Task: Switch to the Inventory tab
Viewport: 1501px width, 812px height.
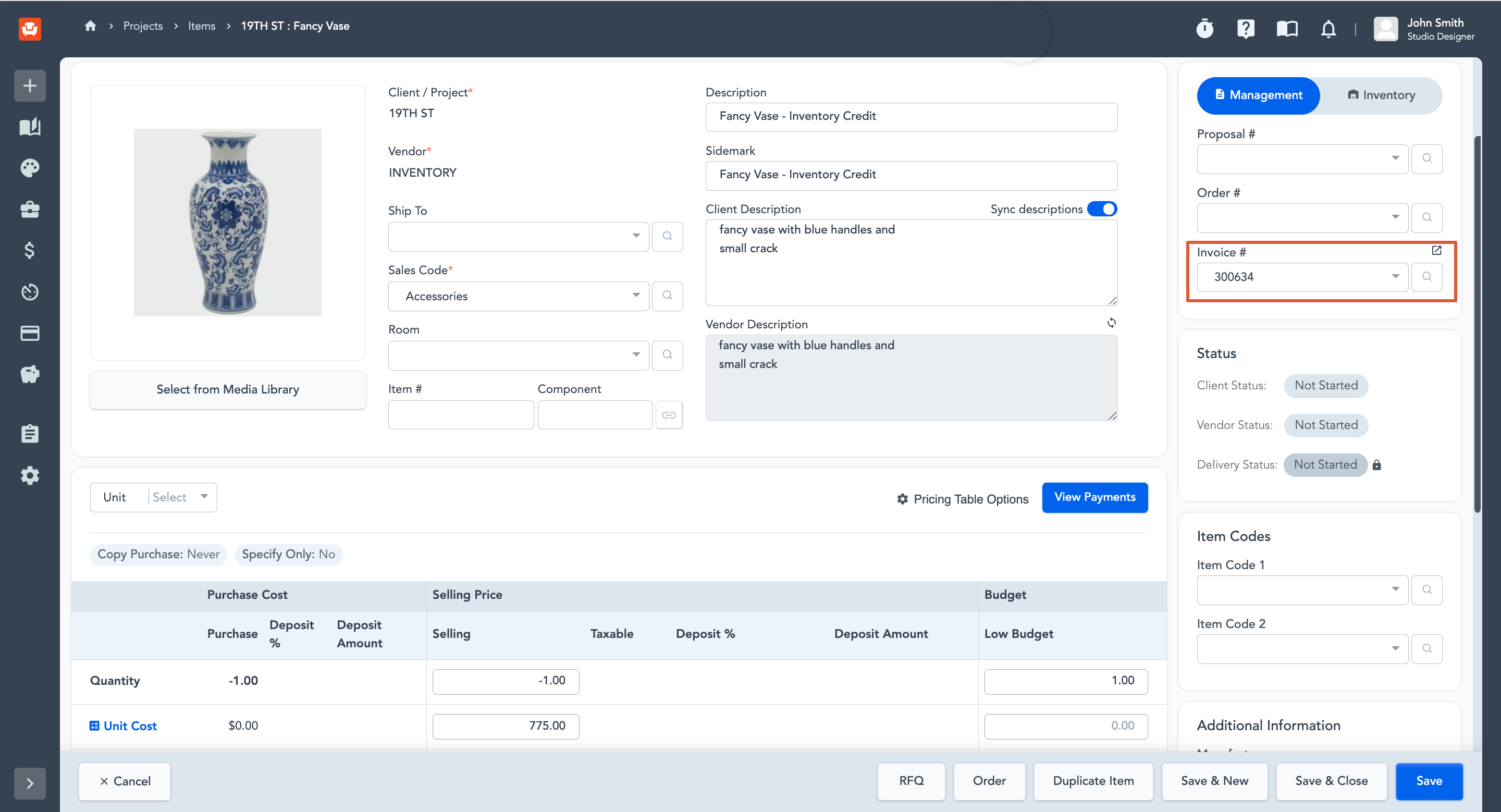Action: tap(1381, 95)
